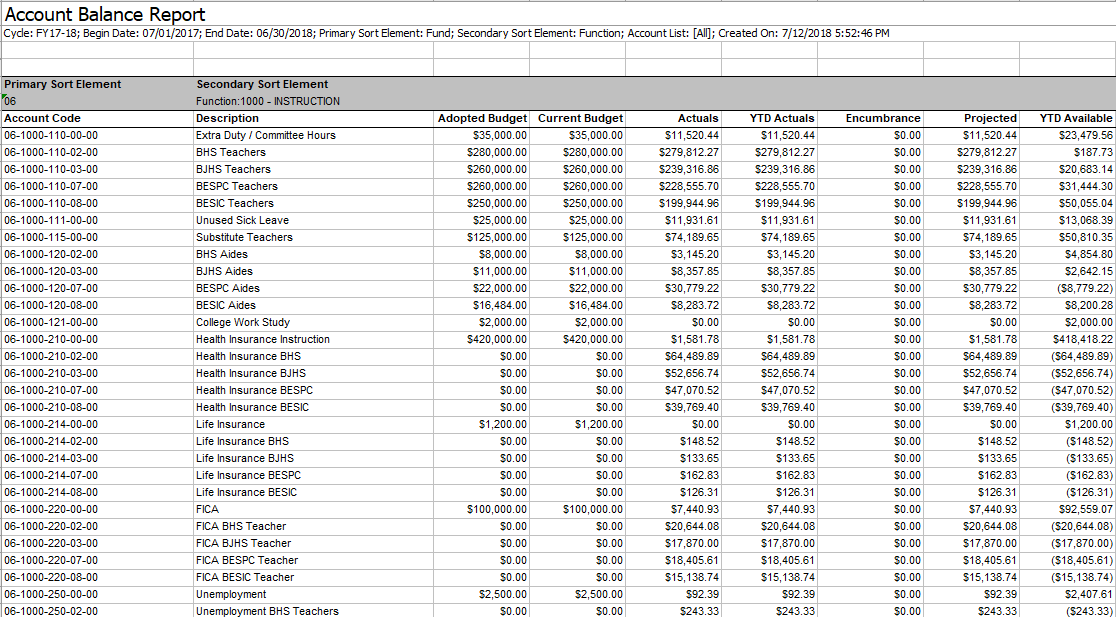
Task: Click the Health Insurance BESPC description
Action: click(x=254, y=391)
